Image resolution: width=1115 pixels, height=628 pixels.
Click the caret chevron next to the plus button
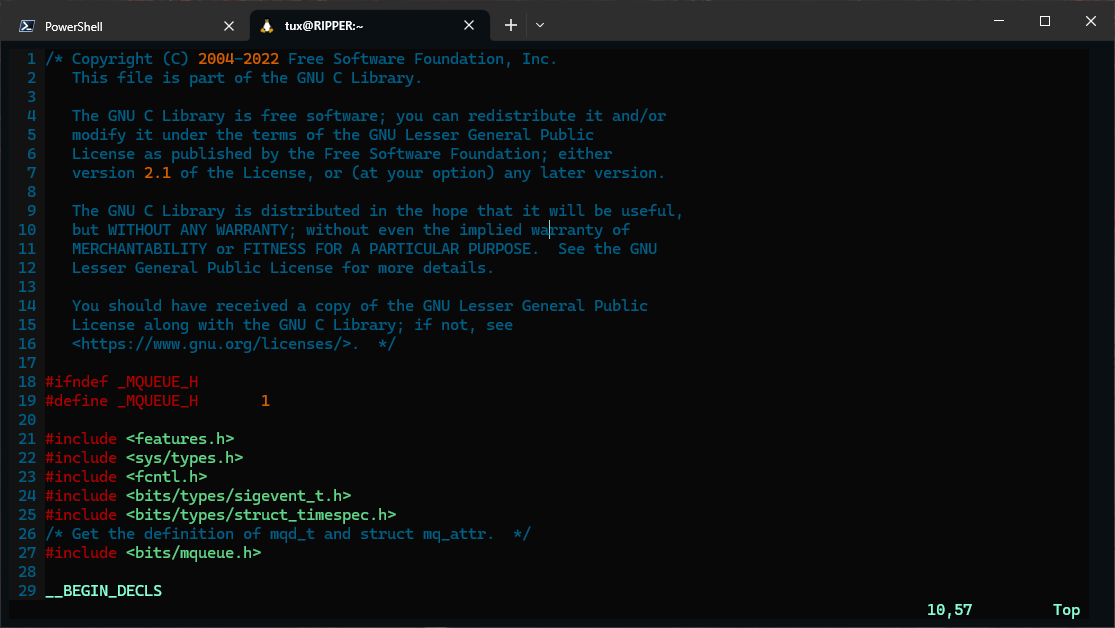tap(539, 24)
